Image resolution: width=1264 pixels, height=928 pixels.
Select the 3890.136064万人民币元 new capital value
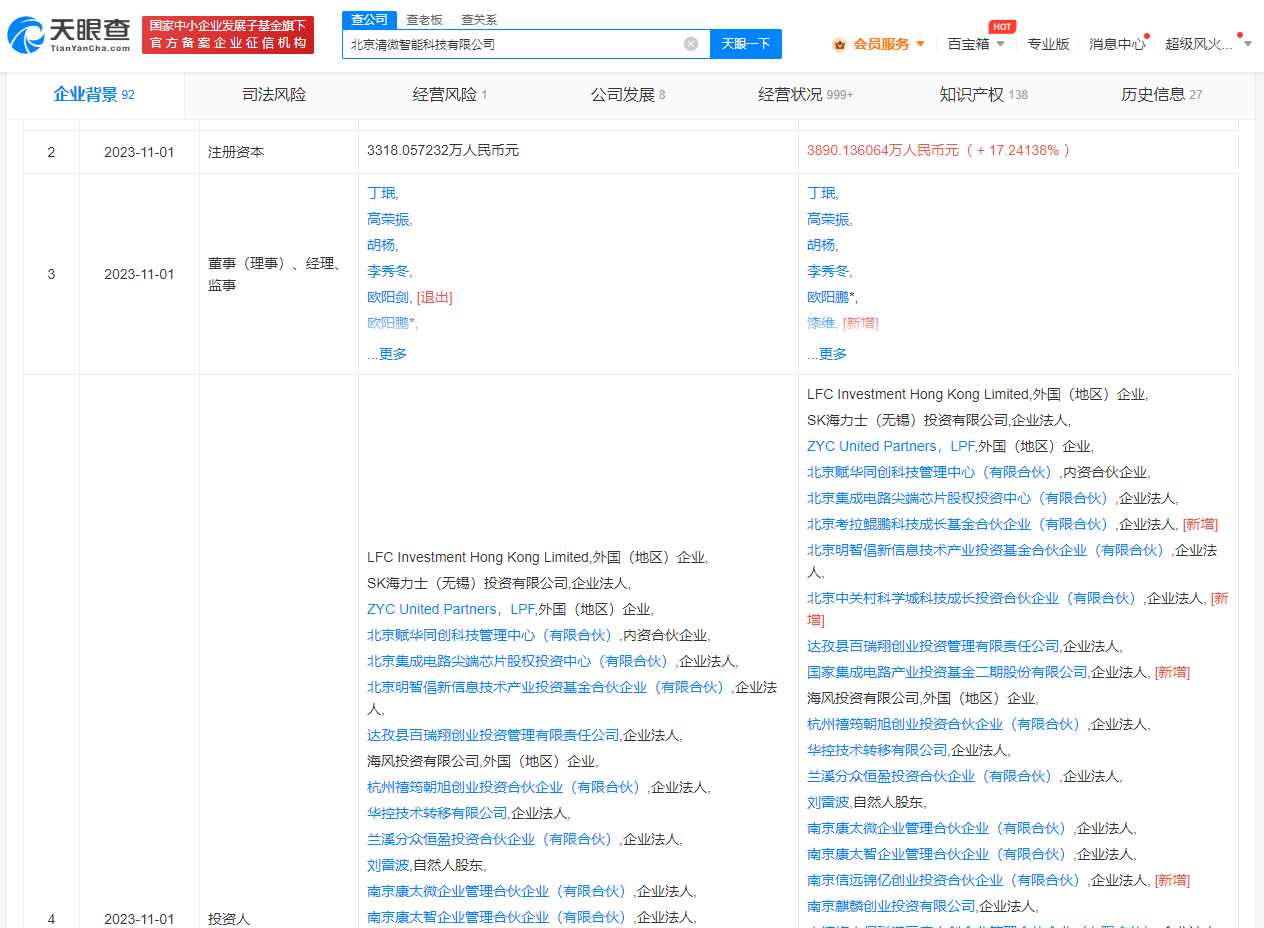coord(882,150)
